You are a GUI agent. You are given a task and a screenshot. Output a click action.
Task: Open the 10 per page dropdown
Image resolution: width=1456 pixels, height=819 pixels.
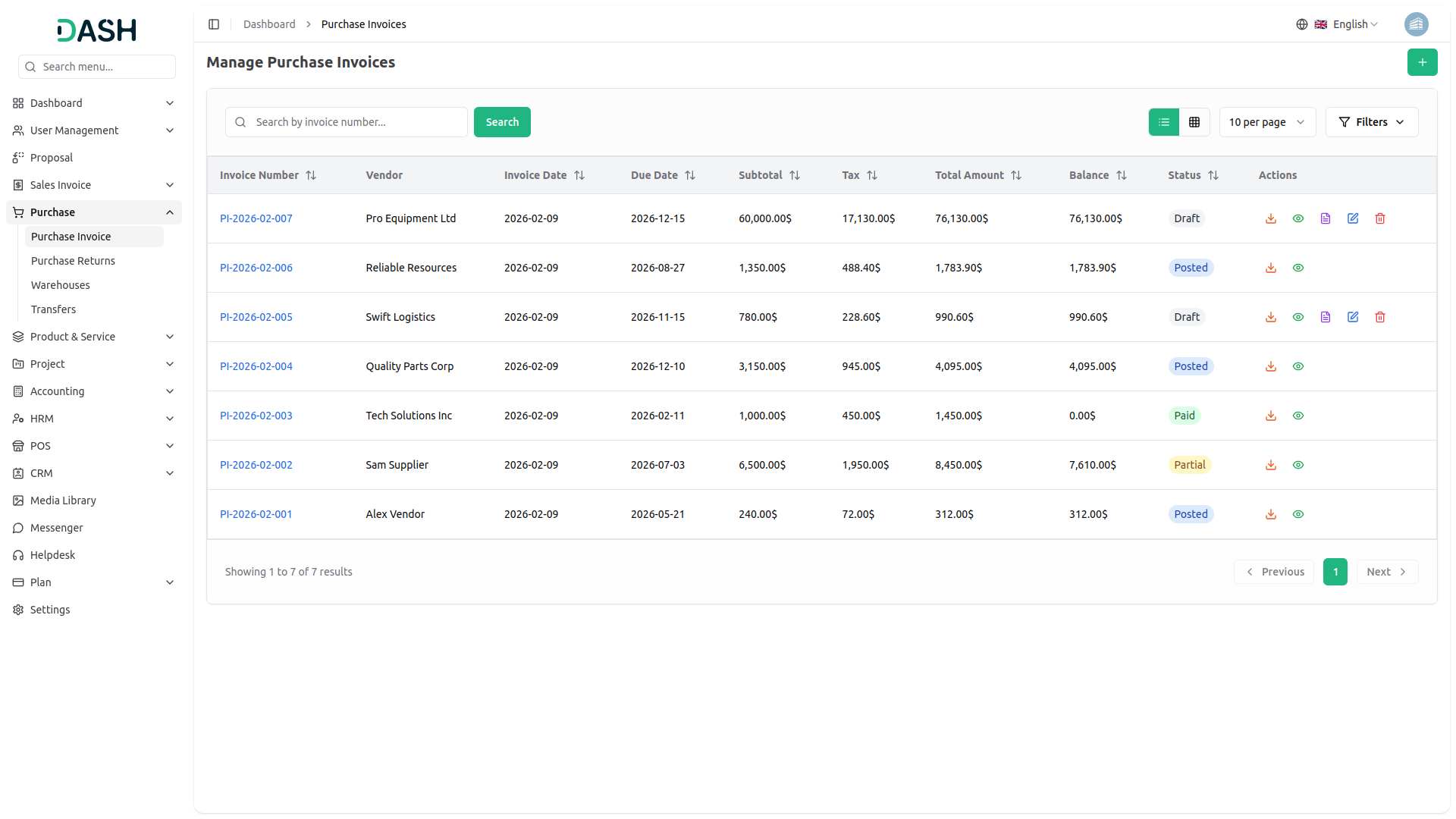pyautogui.click(x=1266, y=122)
